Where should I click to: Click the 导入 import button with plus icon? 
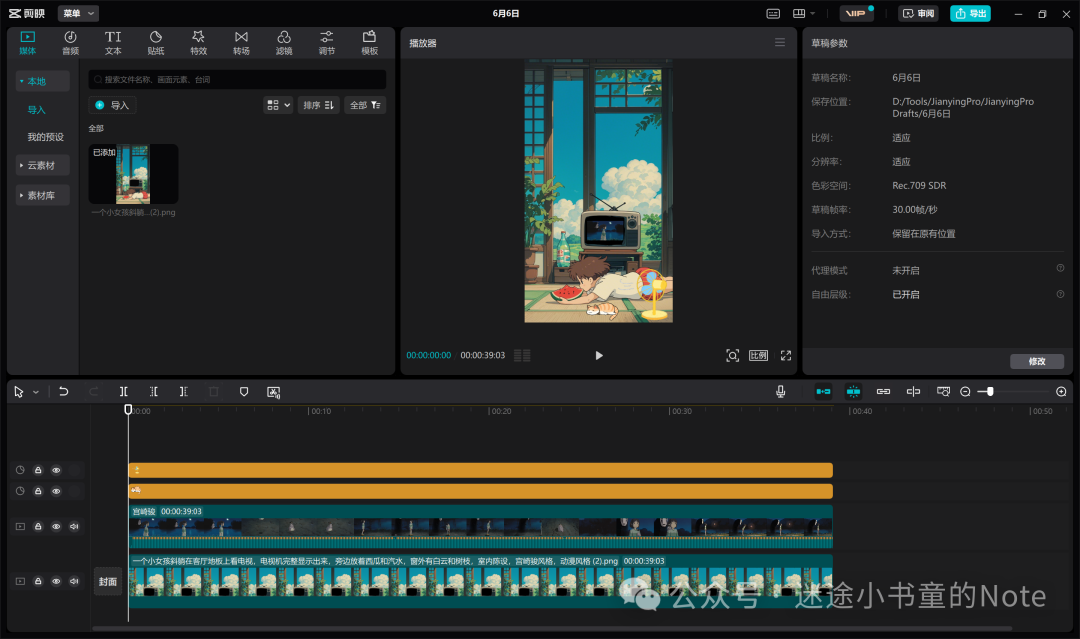click(112, 105)
